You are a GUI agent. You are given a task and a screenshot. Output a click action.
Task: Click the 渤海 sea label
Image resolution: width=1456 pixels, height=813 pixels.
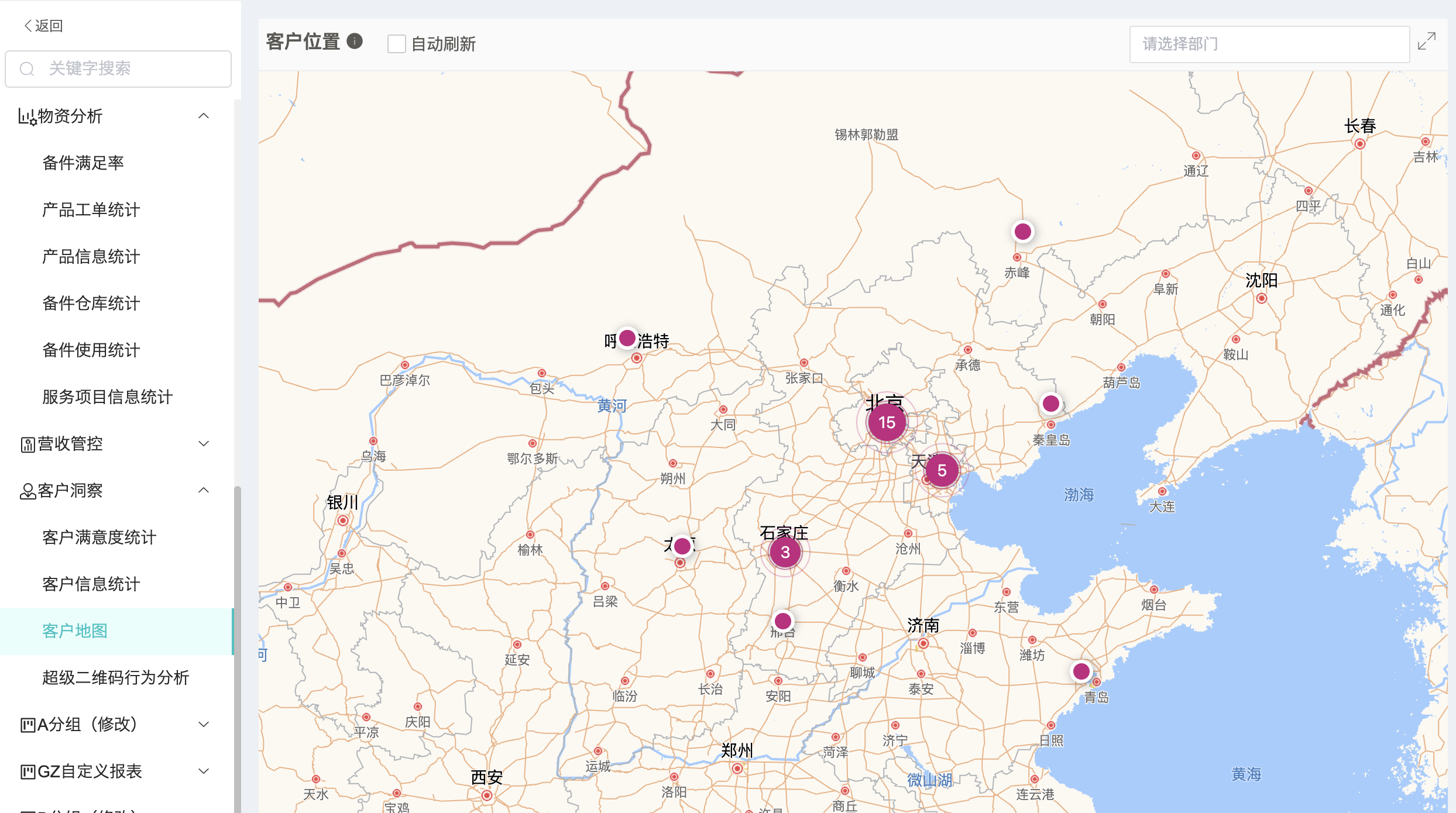(1079, 495)
